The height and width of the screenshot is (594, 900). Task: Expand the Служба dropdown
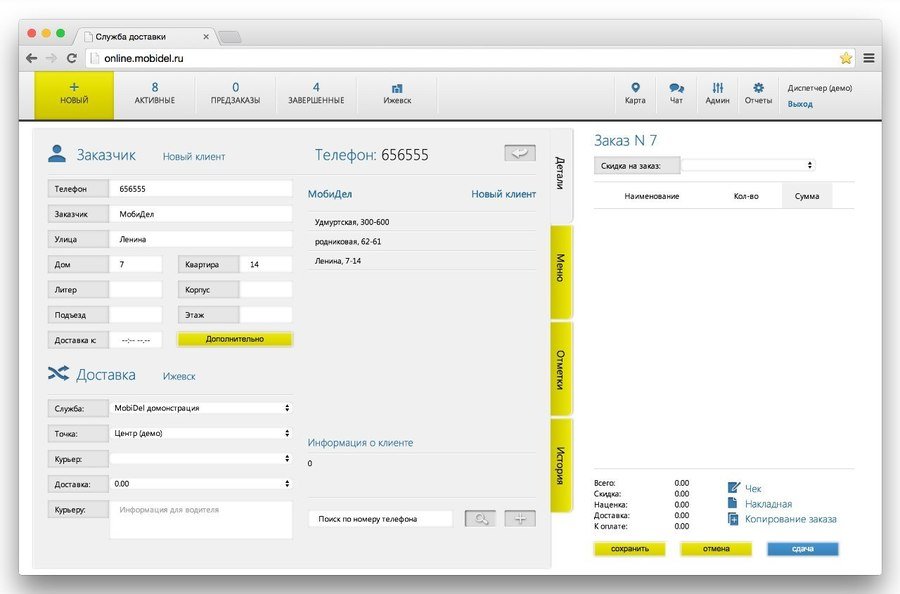(201, 408)
